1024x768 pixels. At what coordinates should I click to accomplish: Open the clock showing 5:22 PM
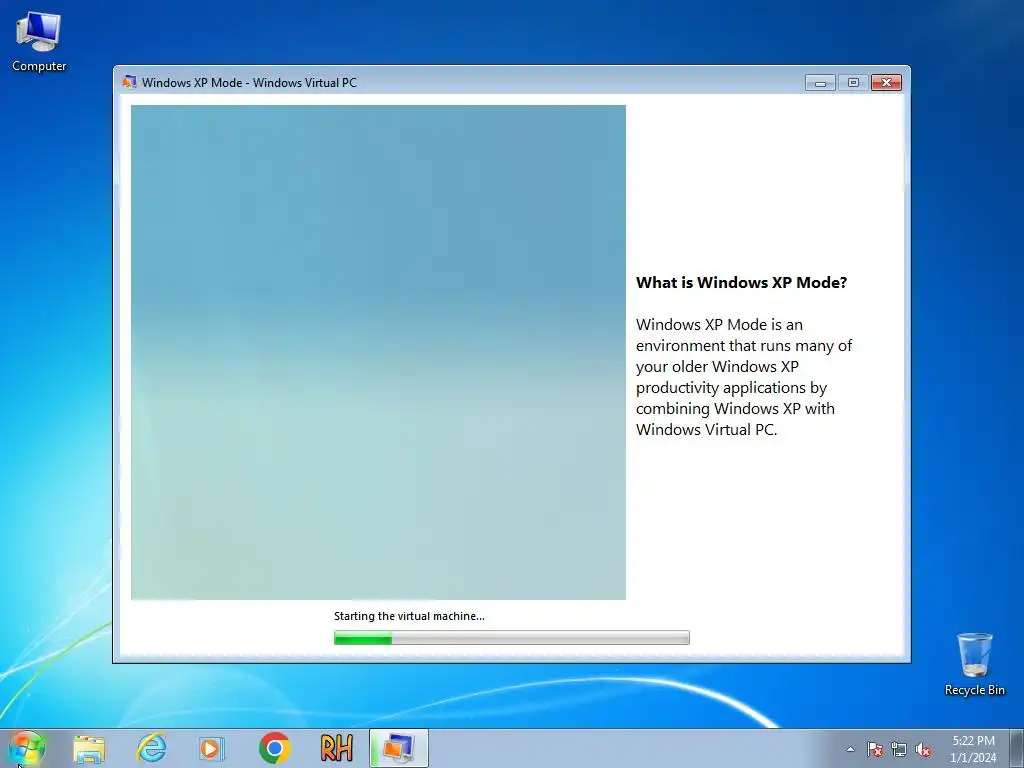[x=973, y=749]
